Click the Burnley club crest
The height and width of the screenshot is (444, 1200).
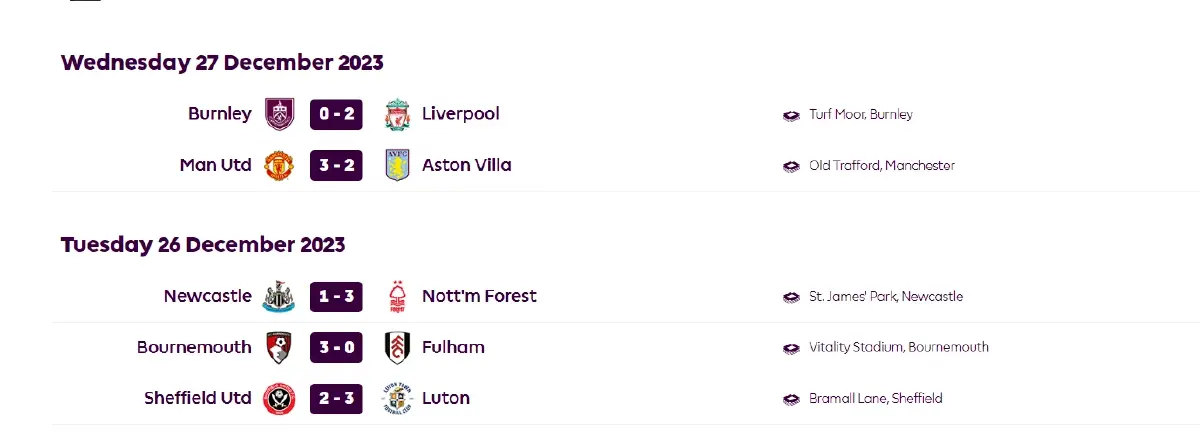point(279,114)
